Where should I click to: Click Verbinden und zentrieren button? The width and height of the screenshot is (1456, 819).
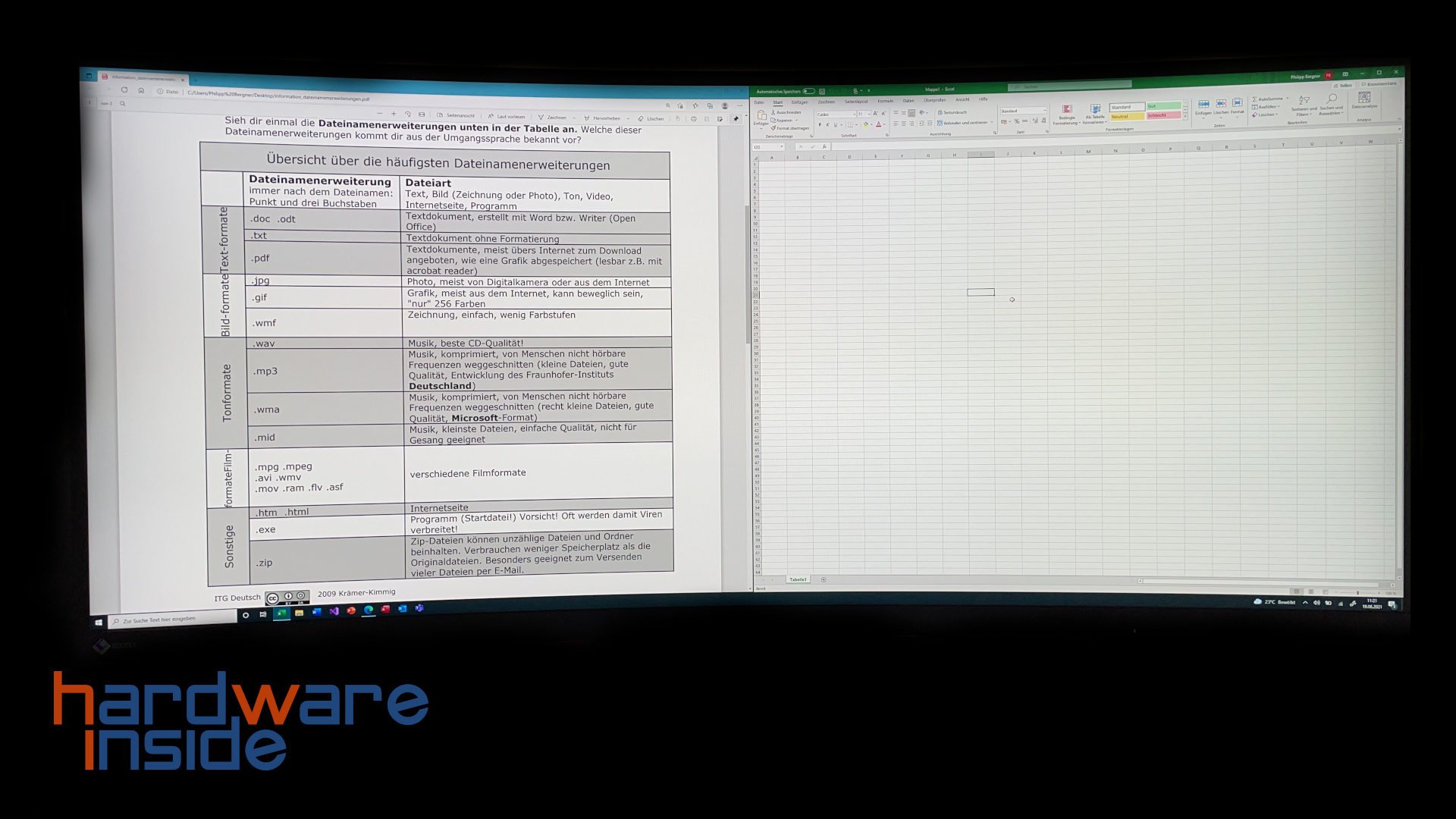pos(963,123)
